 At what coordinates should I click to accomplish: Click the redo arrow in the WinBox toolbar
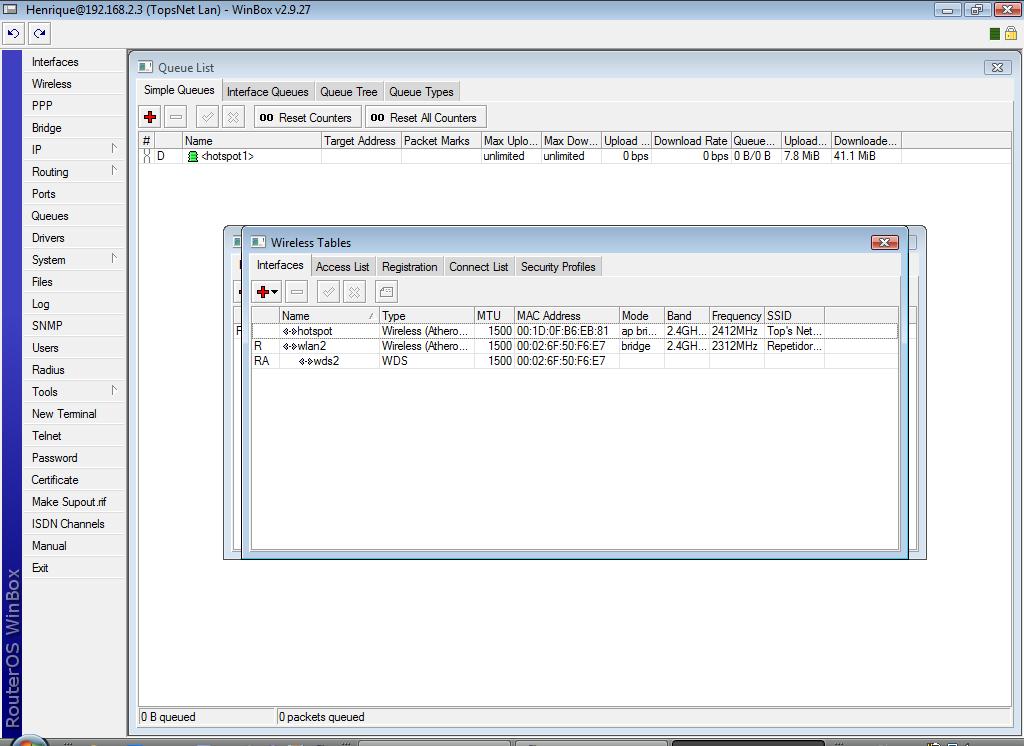pyautogui.click(x=39, y=33)
